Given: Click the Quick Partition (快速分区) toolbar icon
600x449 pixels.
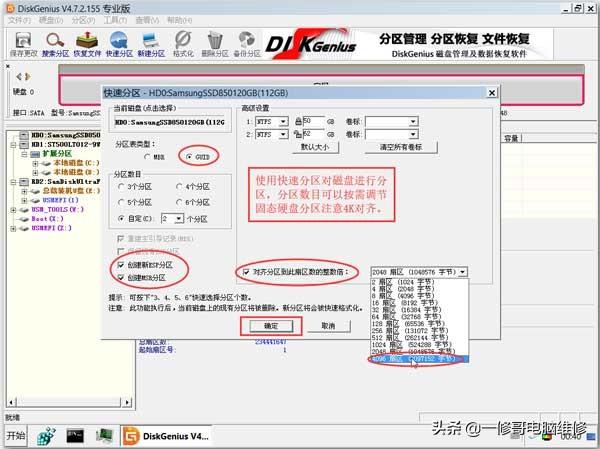Looking at the screenshot, I should (x=119, y=44).
